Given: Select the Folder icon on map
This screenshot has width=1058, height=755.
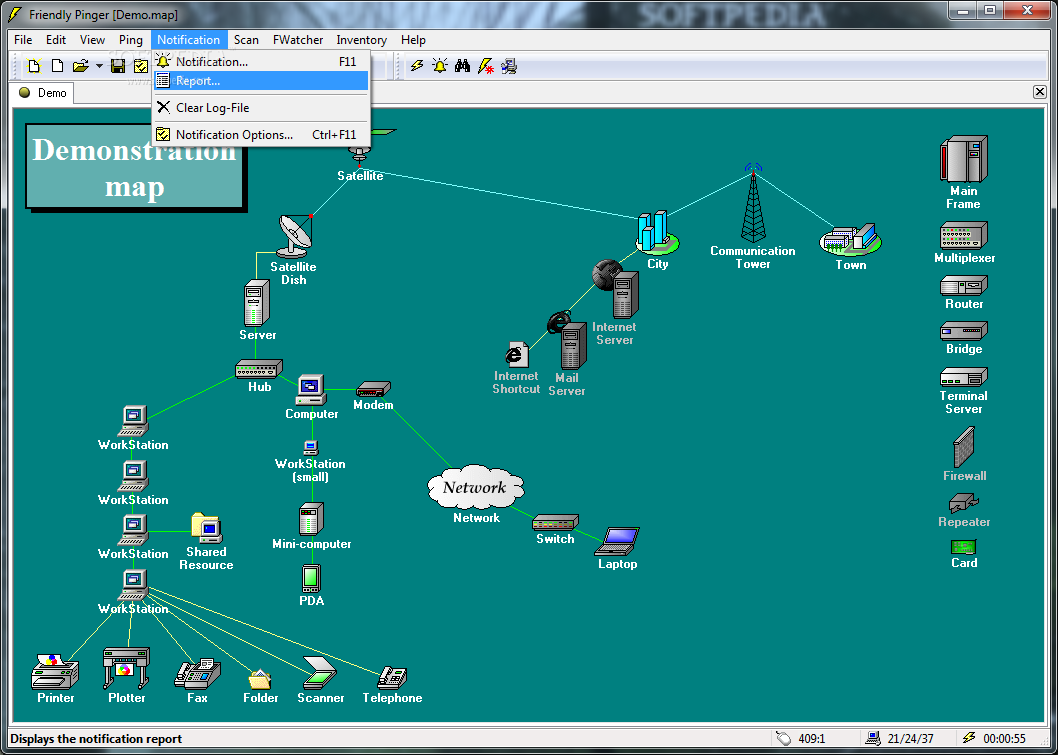Looking at the screenshot, I should tap(260, 678).
